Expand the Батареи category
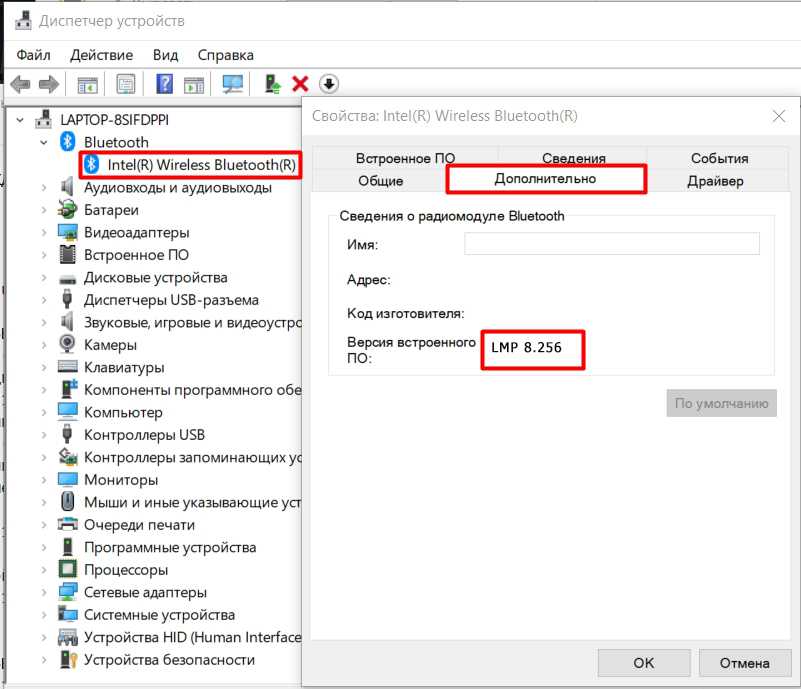 43,210
